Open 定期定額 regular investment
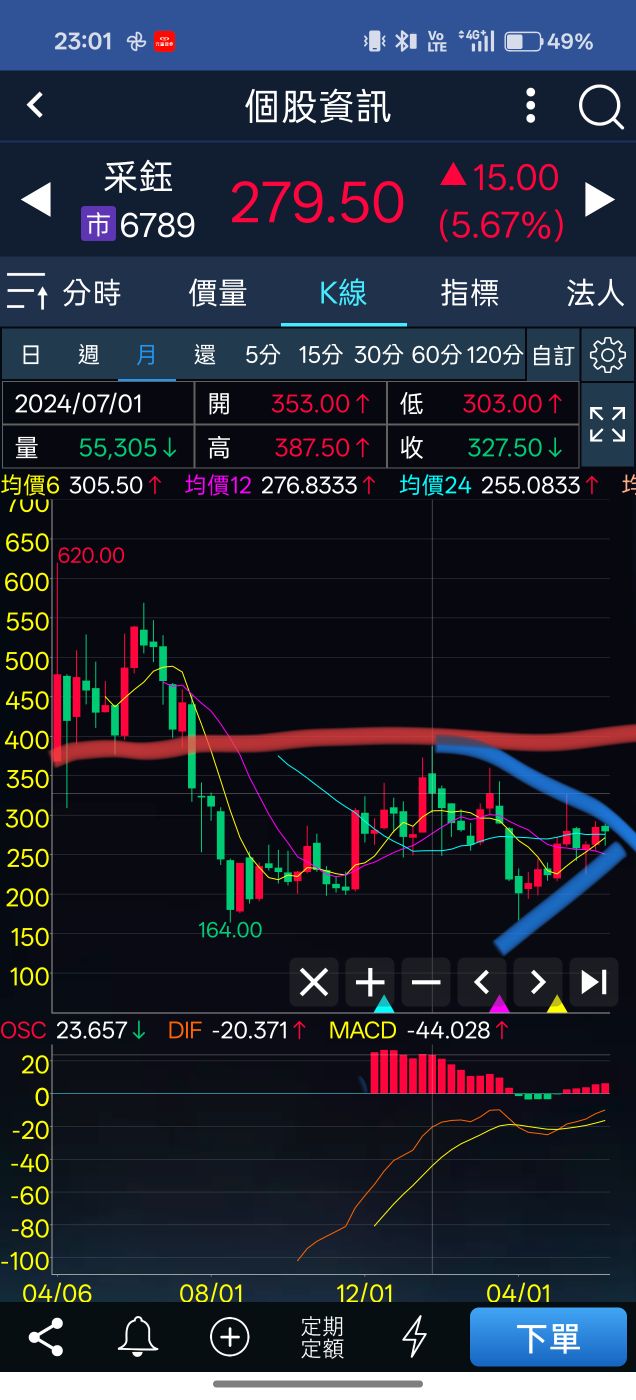The height and width of the screenshot is (1400, 636). [x=322, y=1337]
